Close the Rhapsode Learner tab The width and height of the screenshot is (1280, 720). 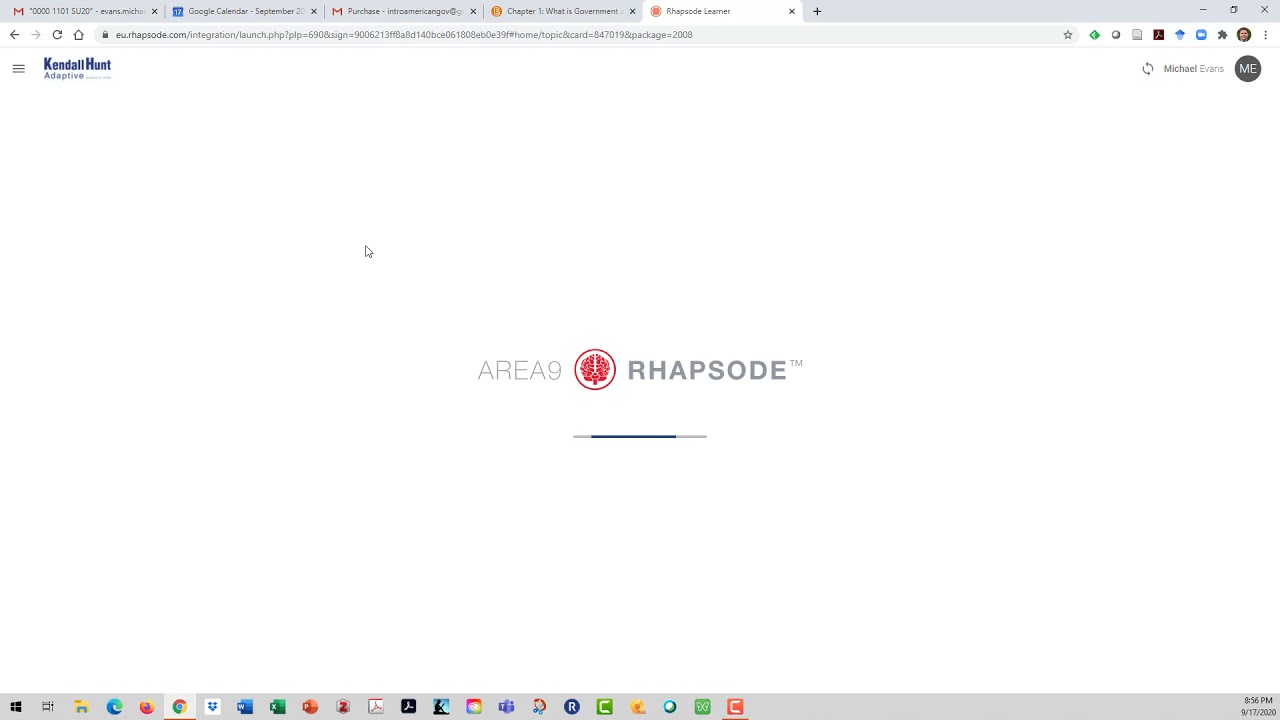click(792, 11)
